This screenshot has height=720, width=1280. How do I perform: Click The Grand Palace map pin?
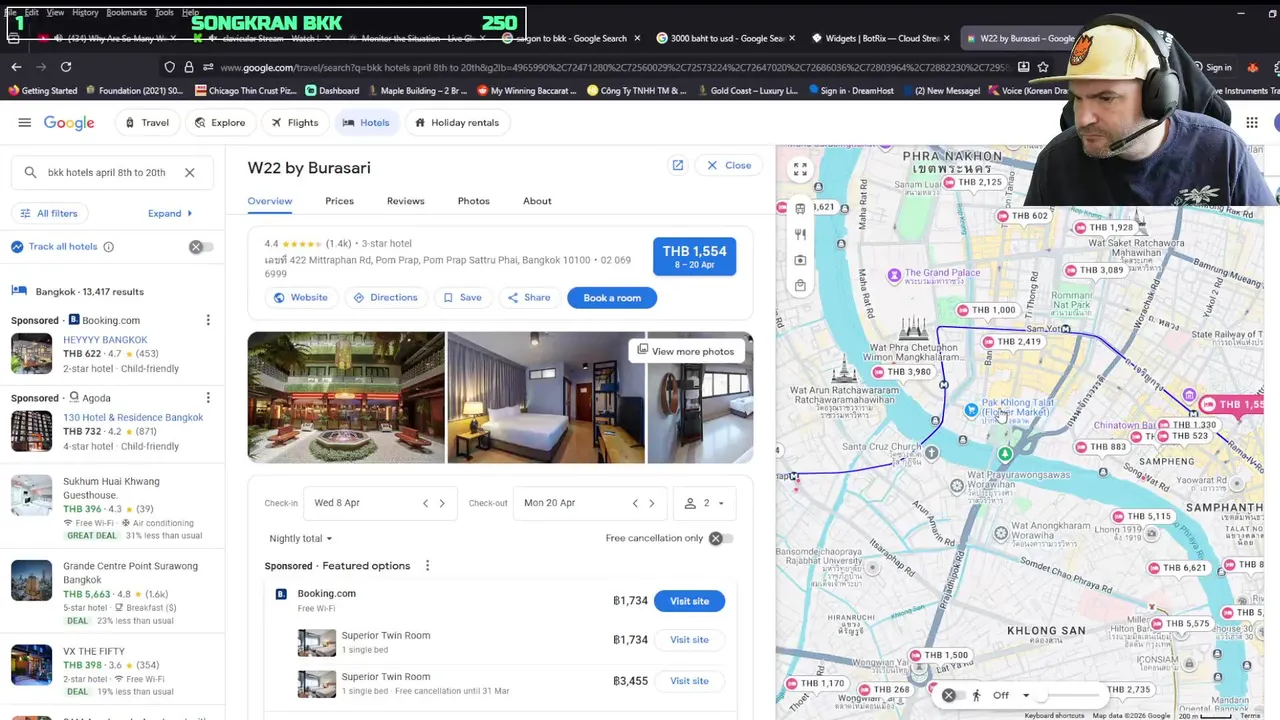coord(895,274)
